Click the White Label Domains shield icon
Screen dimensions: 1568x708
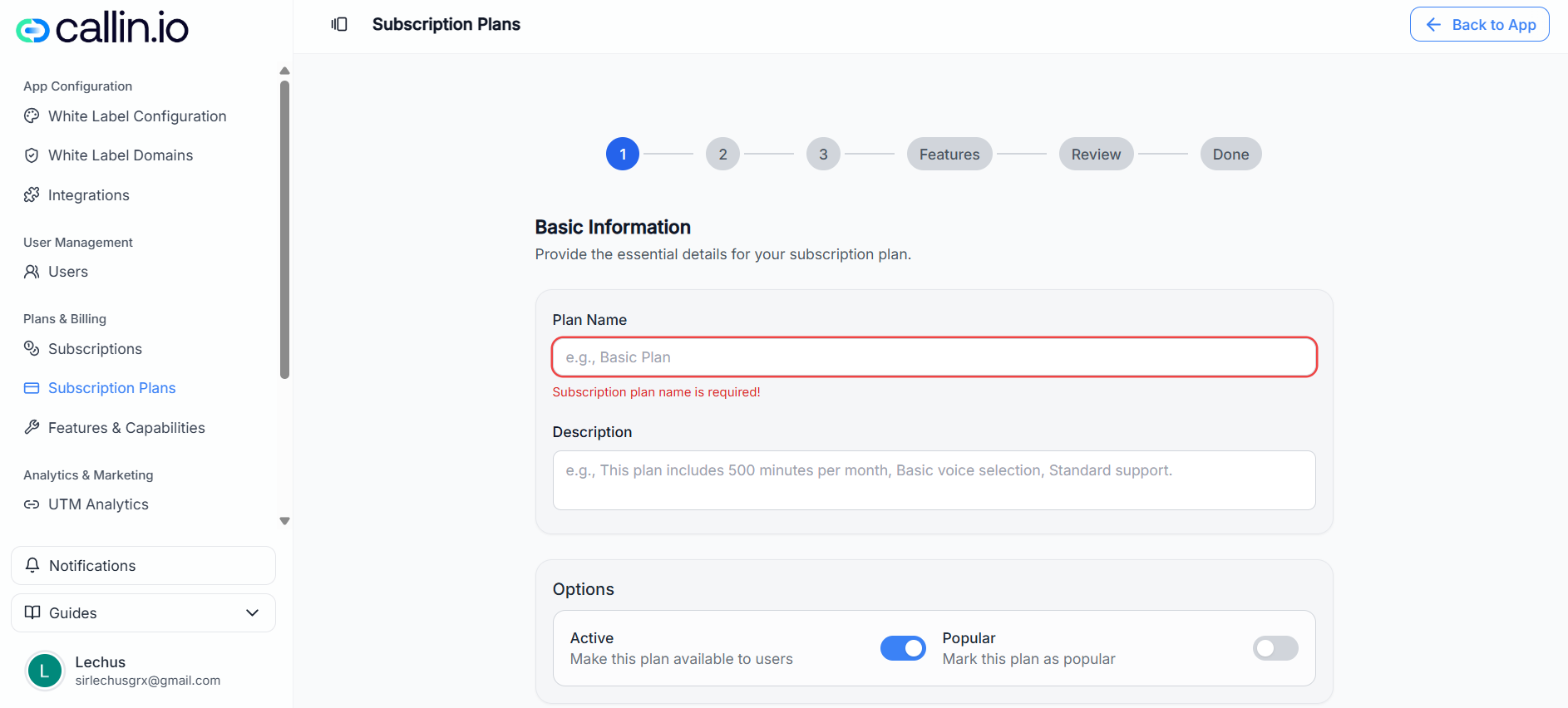tap(32, 155)
